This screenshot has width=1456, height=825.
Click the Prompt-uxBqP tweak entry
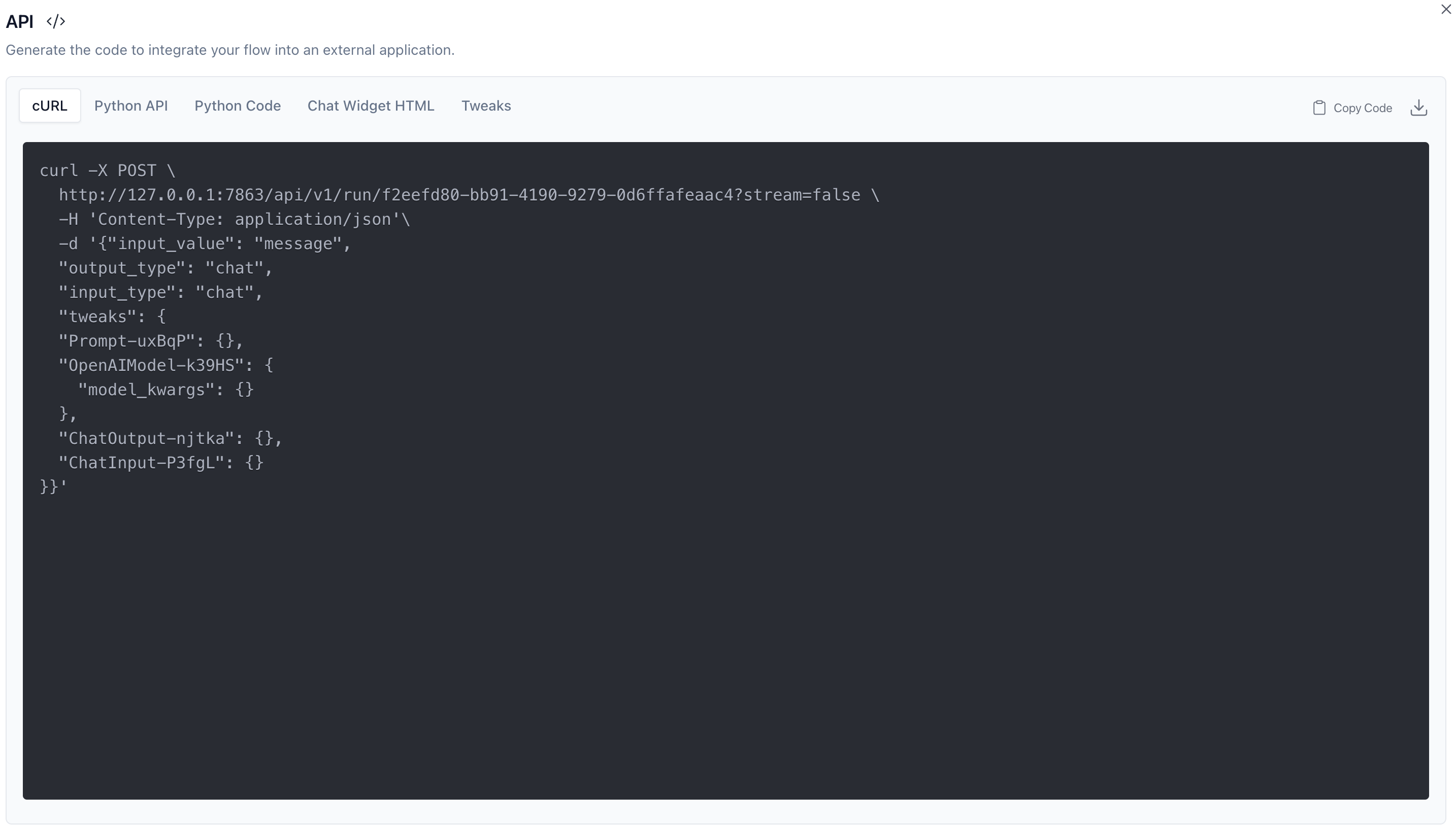151,341
